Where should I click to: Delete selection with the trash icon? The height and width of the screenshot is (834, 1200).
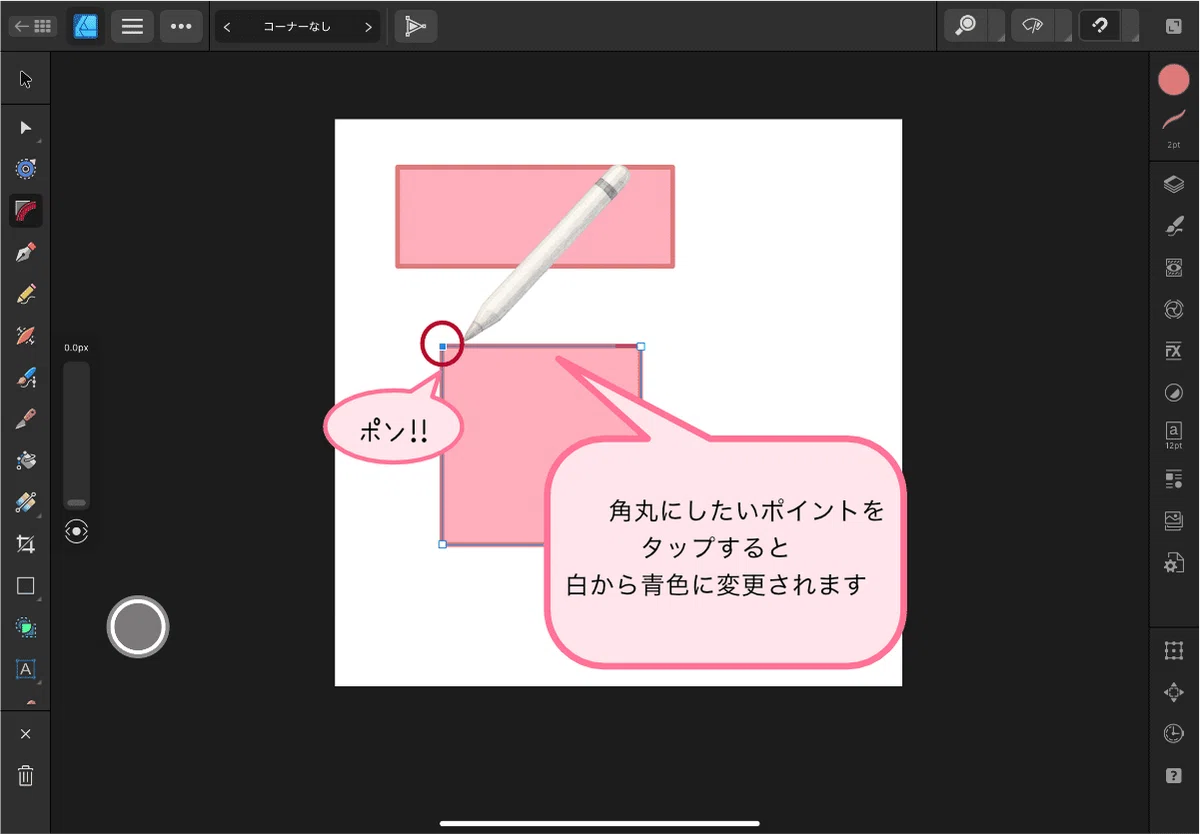[x=26, y=776]
